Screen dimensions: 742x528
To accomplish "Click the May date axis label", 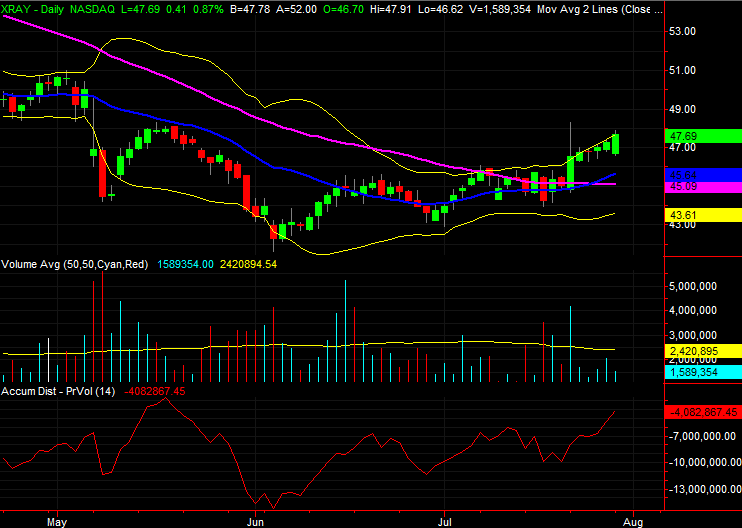I will pos(57,522).
